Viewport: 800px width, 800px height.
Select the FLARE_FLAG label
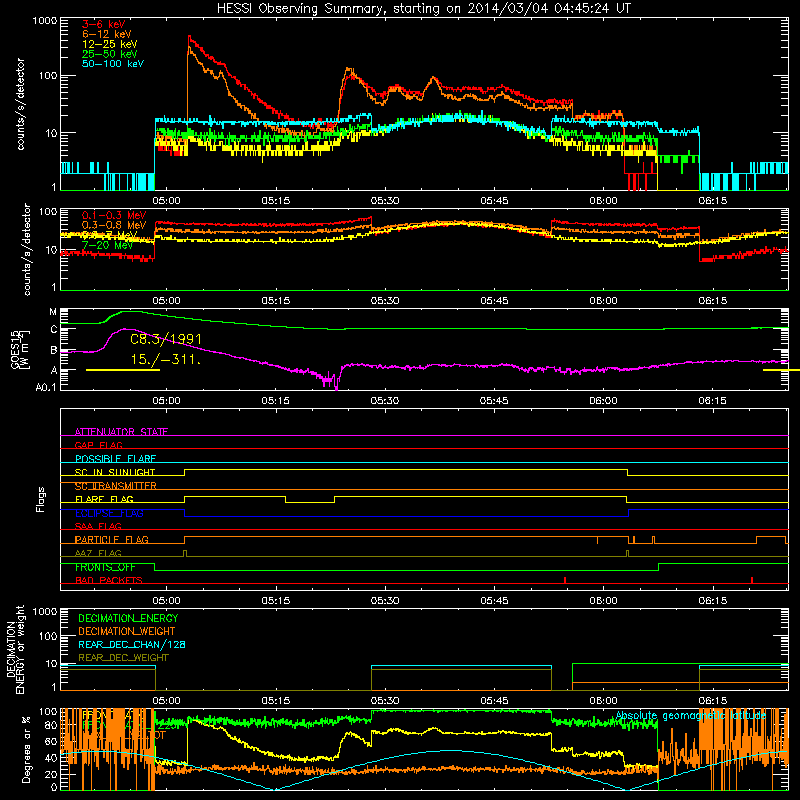104,499
